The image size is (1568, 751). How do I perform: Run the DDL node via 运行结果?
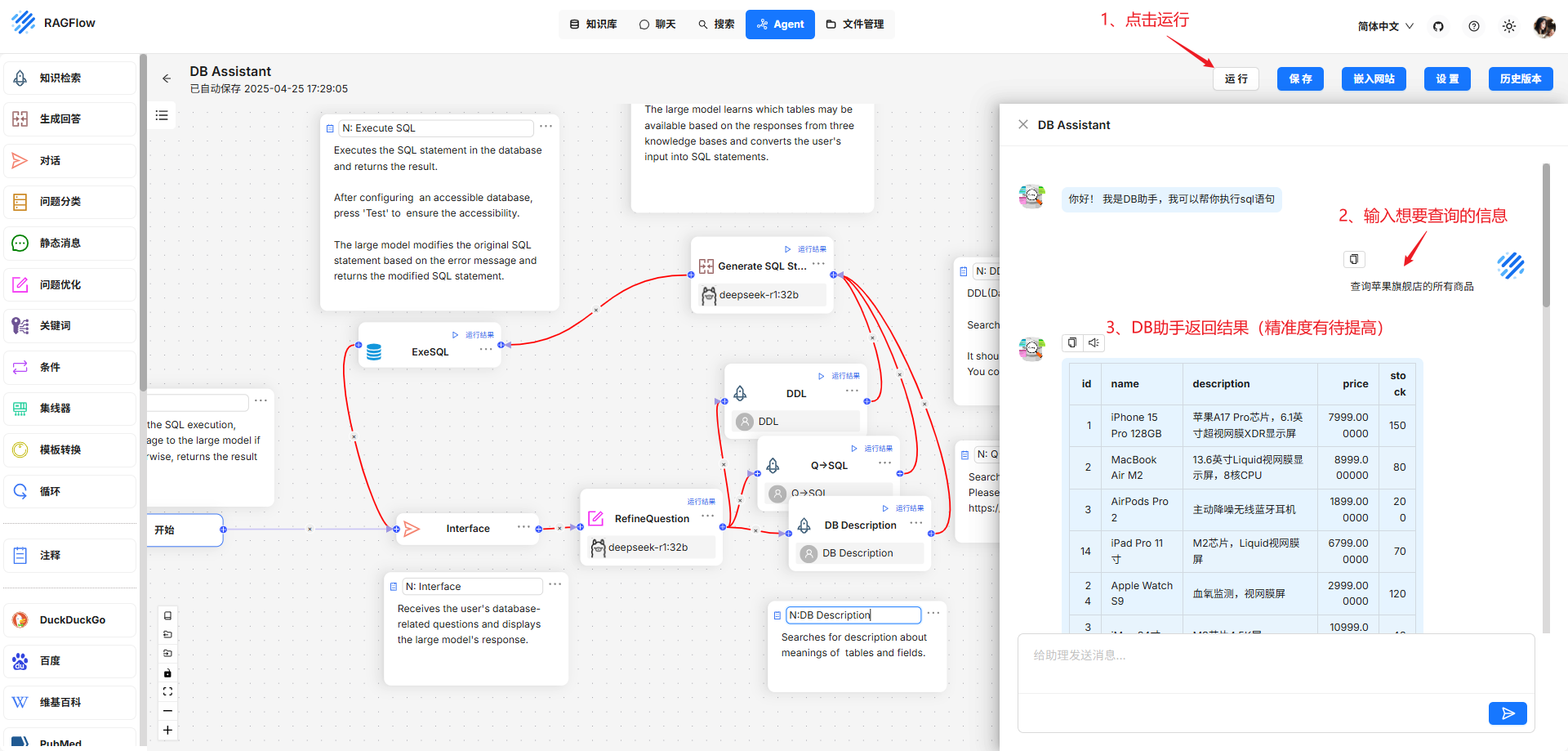pyautogui.click(x=840, y=376)
